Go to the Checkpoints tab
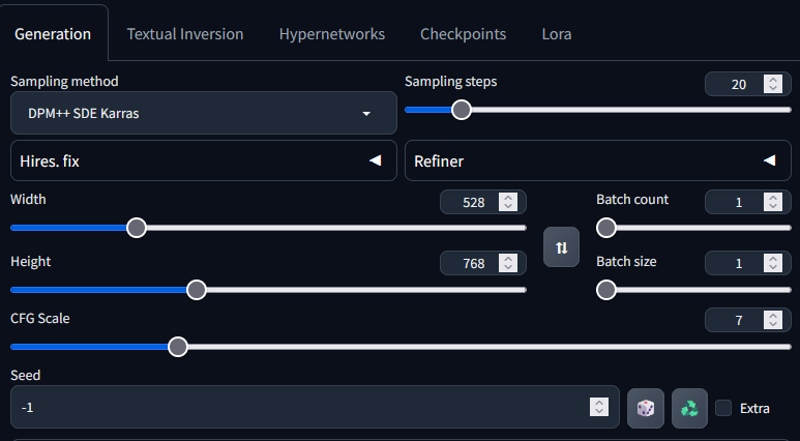 click(x=463, y=34)
